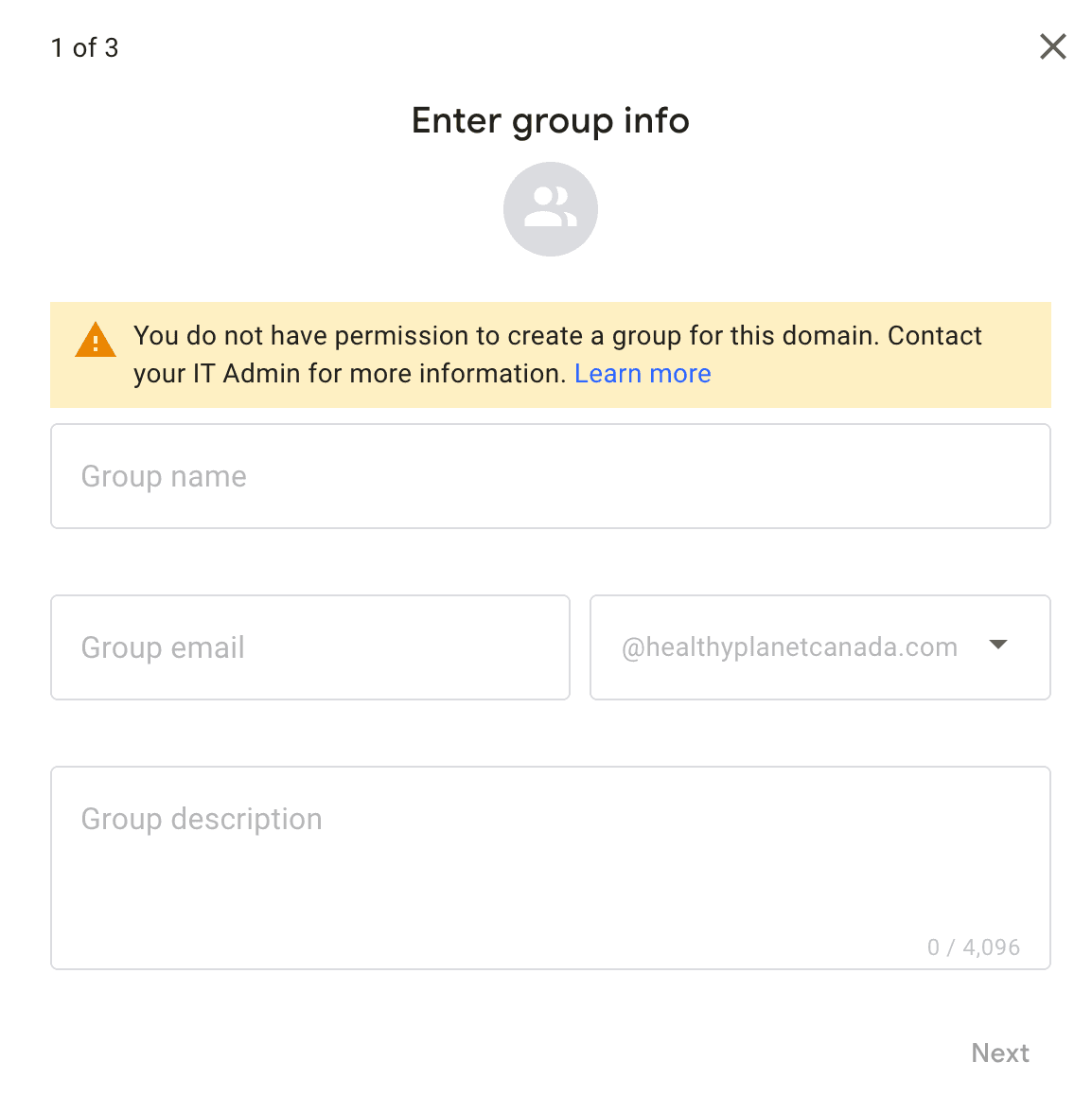The width and height of the screenshot is (1092, 1115).
Task: Click the 1 of 3 step indicator
Action: pos(84,47)
